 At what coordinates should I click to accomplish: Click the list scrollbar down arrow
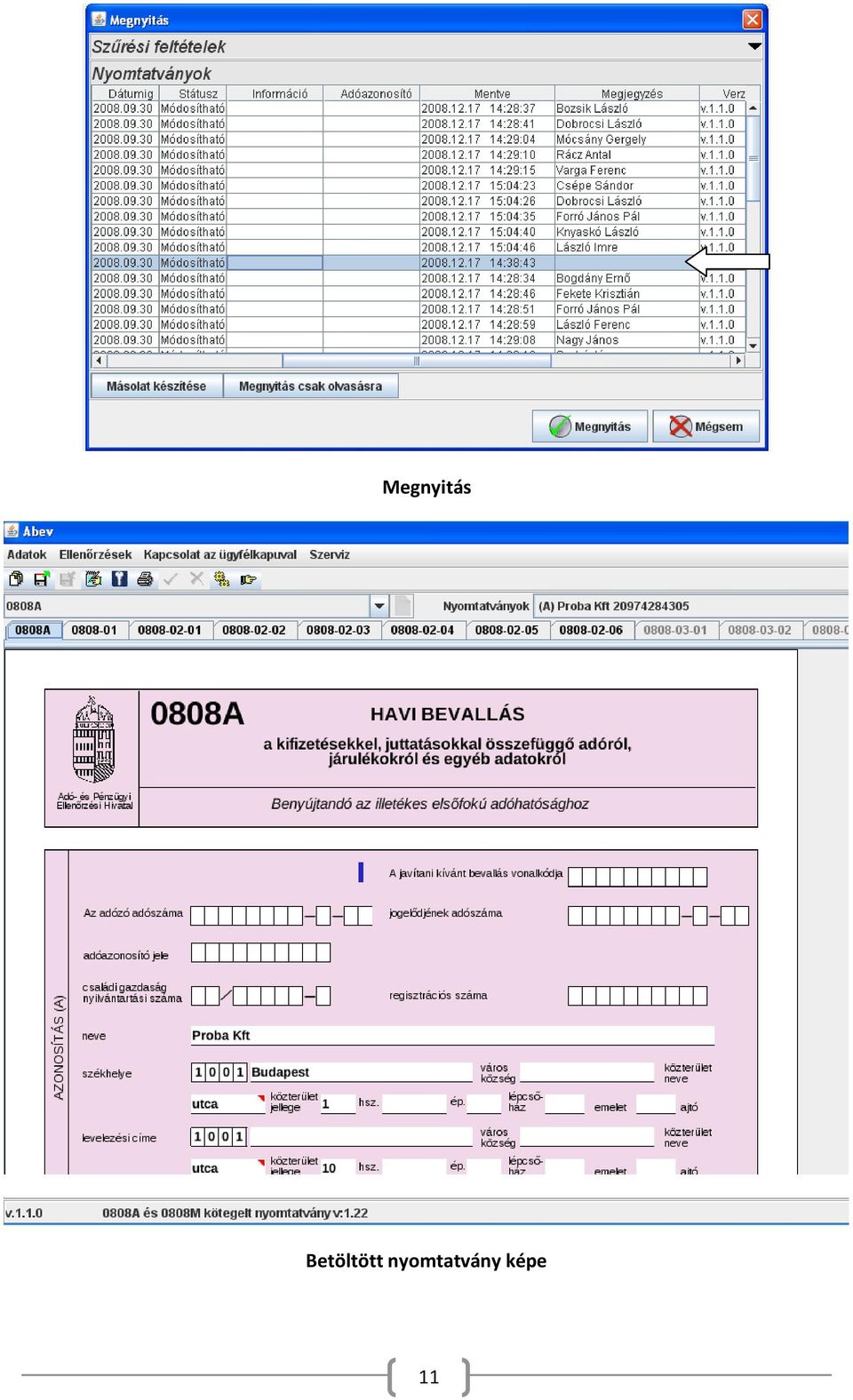tap(753, 346)
